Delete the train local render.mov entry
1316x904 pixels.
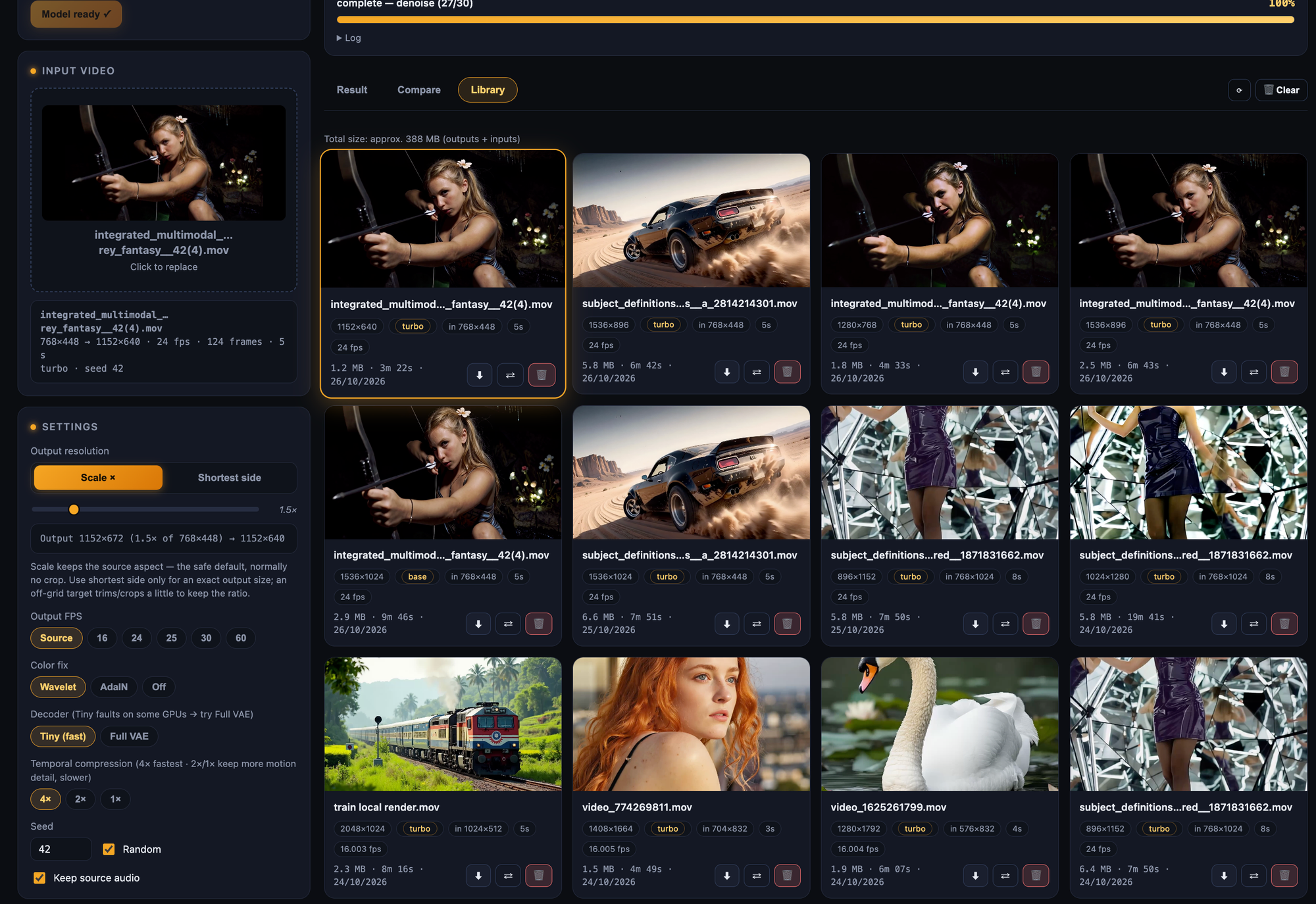tap(538, 876)
